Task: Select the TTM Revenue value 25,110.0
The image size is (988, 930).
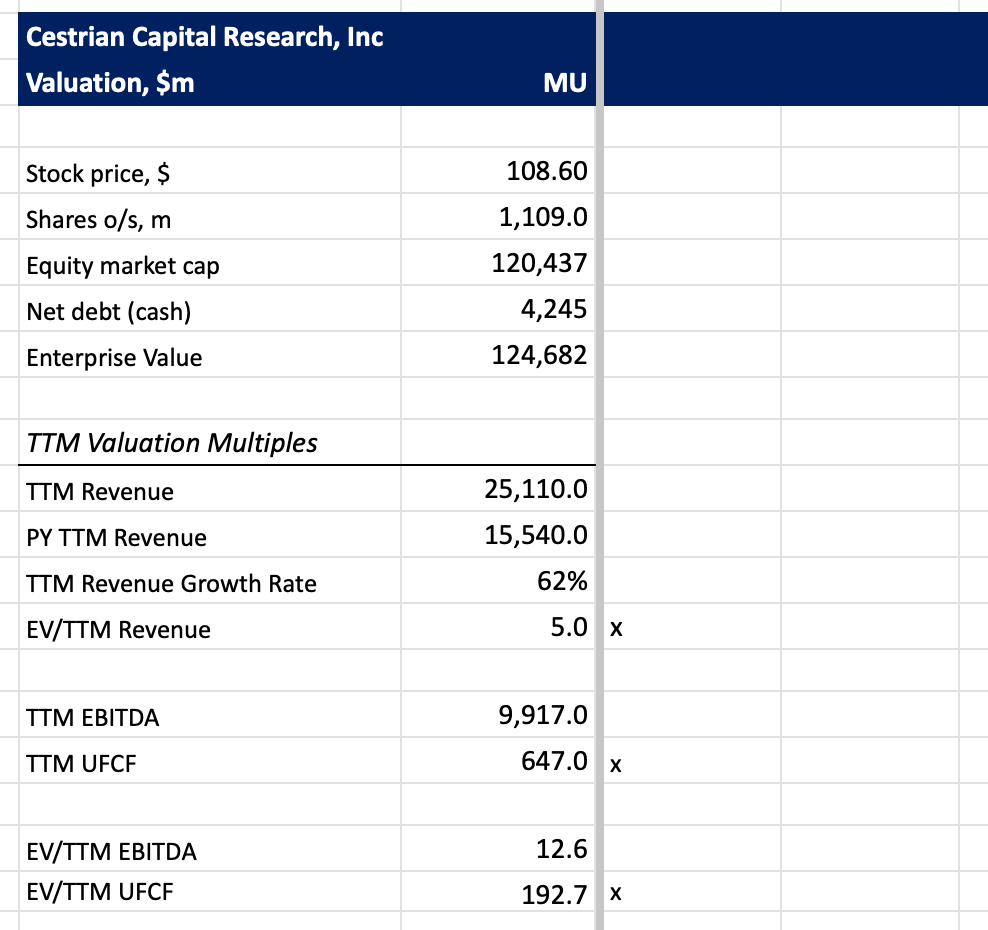Action: click(535, 491)
